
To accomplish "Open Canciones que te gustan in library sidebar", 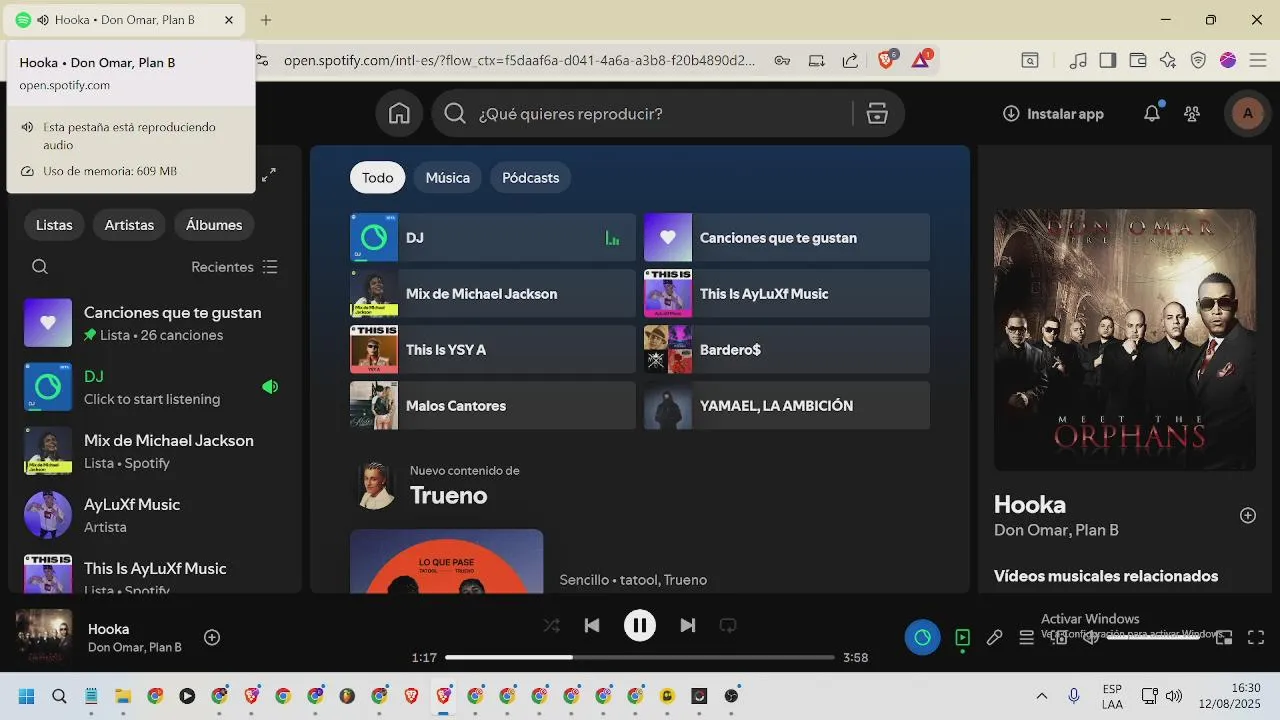I will 154,323.
